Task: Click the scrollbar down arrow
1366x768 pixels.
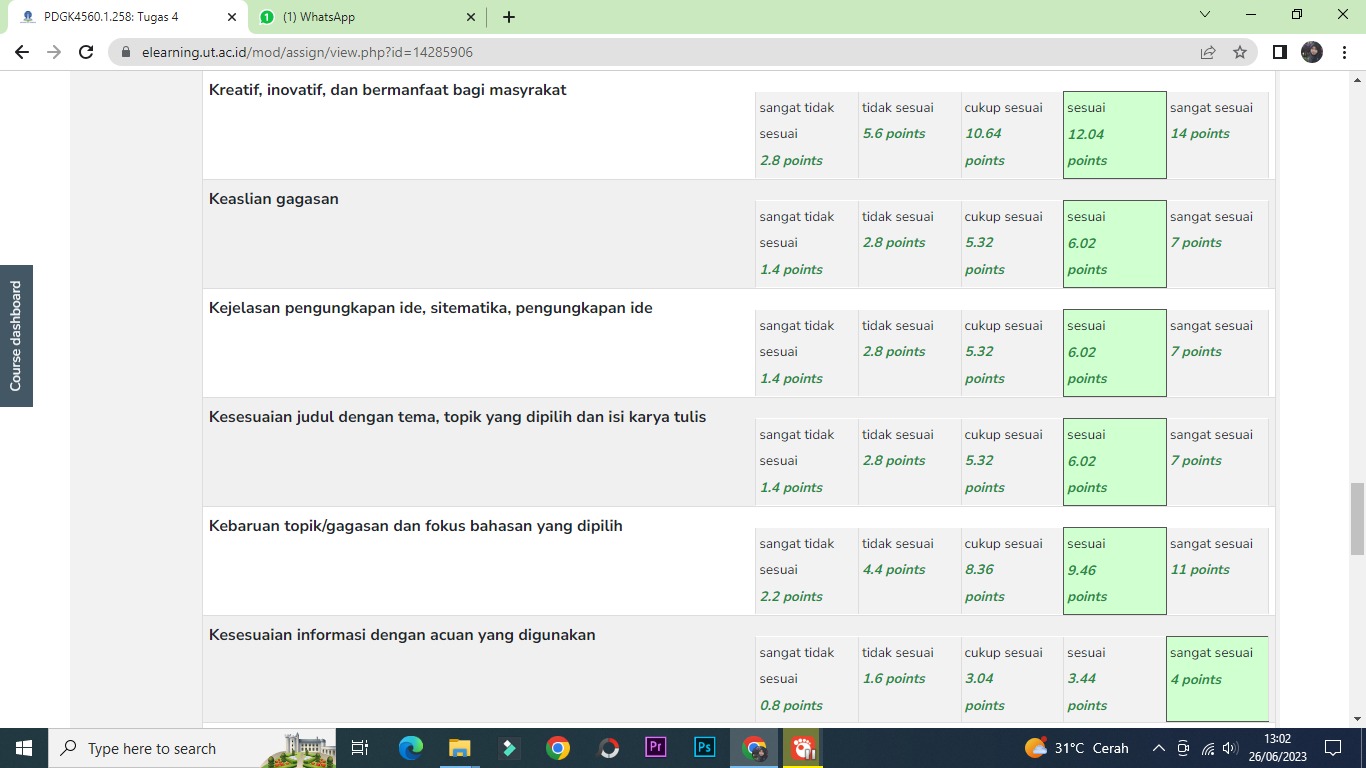Action: pos(1357,718)
